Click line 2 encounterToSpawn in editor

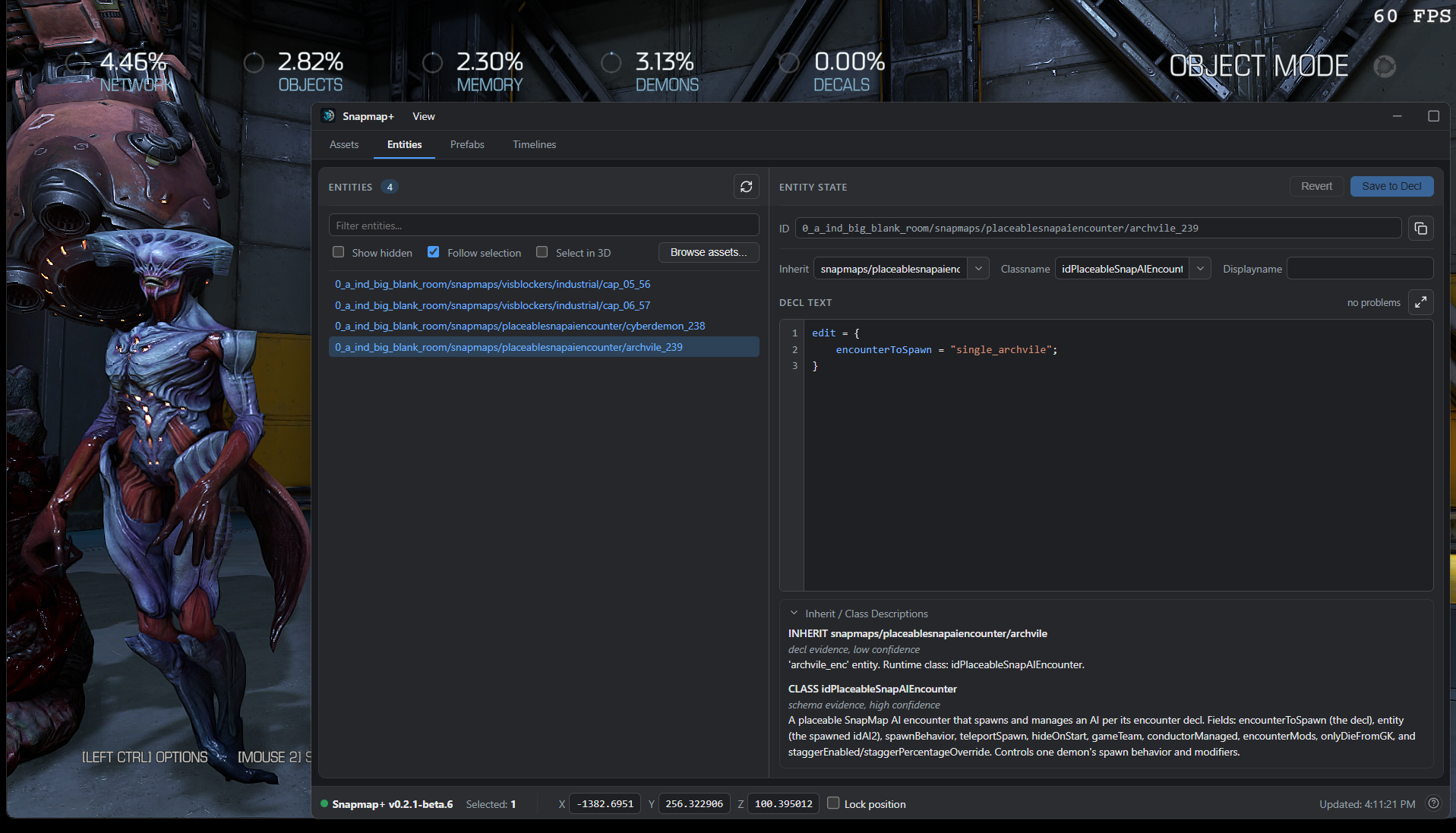pyautogui.click(x=883, y=349)
